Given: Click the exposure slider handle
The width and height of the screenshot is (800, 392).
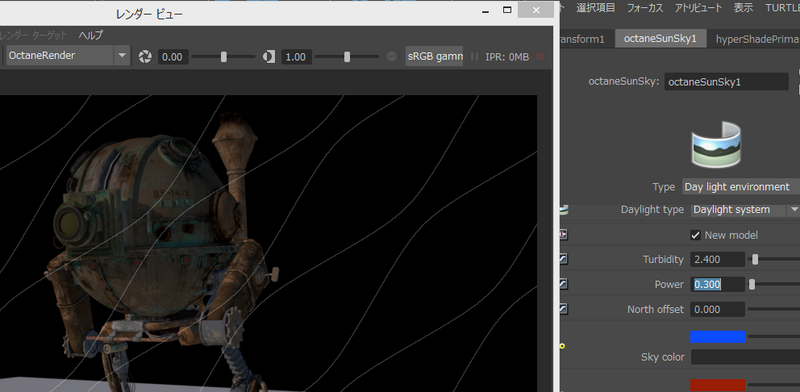Looking at the screenshot, I should (223, 57).
